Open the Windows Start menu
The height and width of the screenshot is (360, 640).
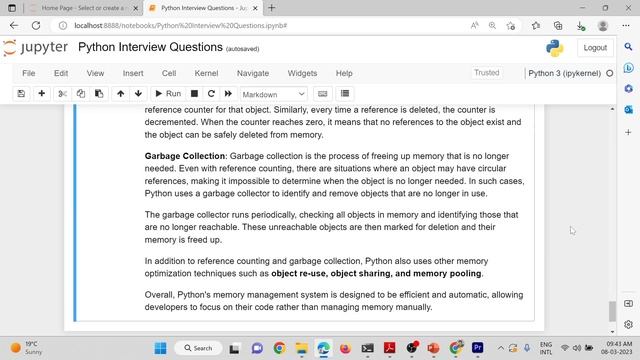[160, 348]
